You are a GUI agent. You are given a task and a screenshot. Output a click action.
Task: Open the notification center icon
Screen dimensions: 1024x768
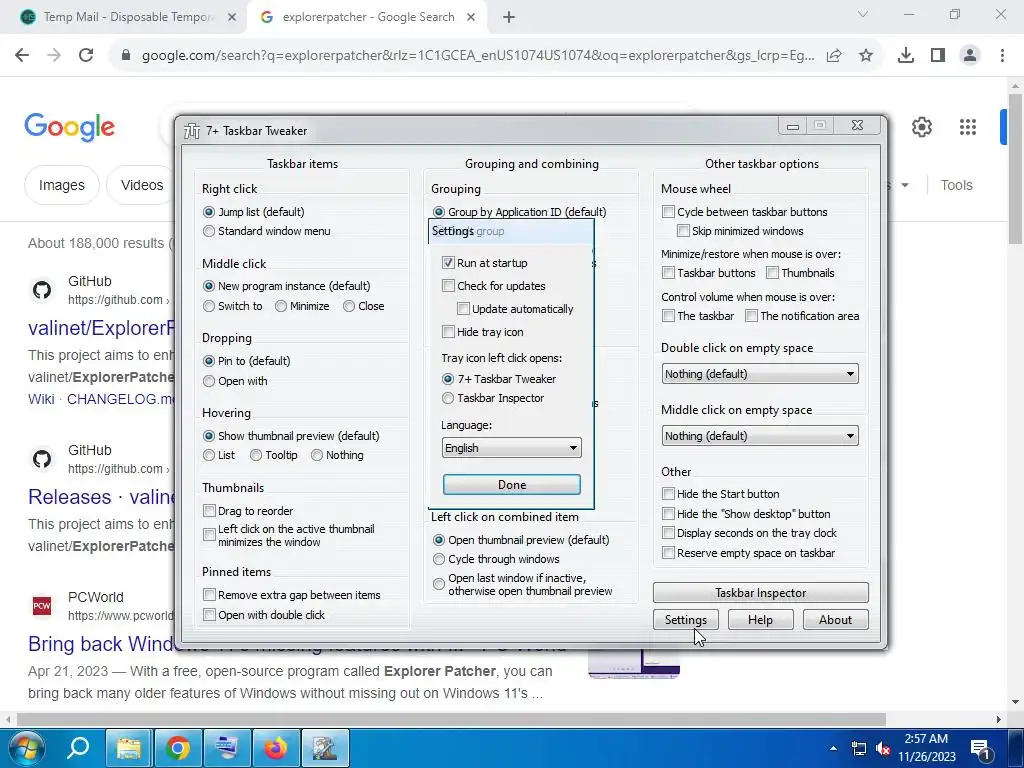(982, 748)
